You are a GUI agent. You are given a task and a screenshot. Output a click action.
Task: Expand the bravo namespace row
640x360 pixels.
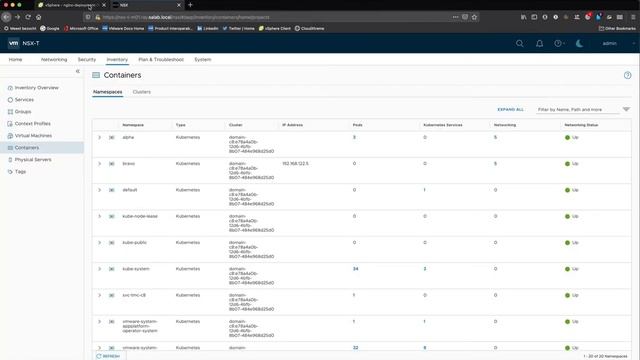coord(99,164)
